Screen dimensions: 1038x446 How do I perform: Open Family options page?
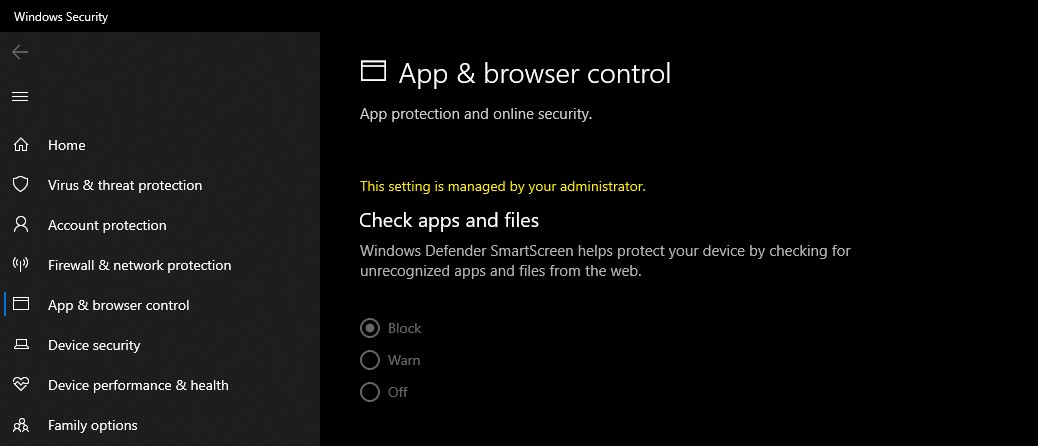(93, 425)
